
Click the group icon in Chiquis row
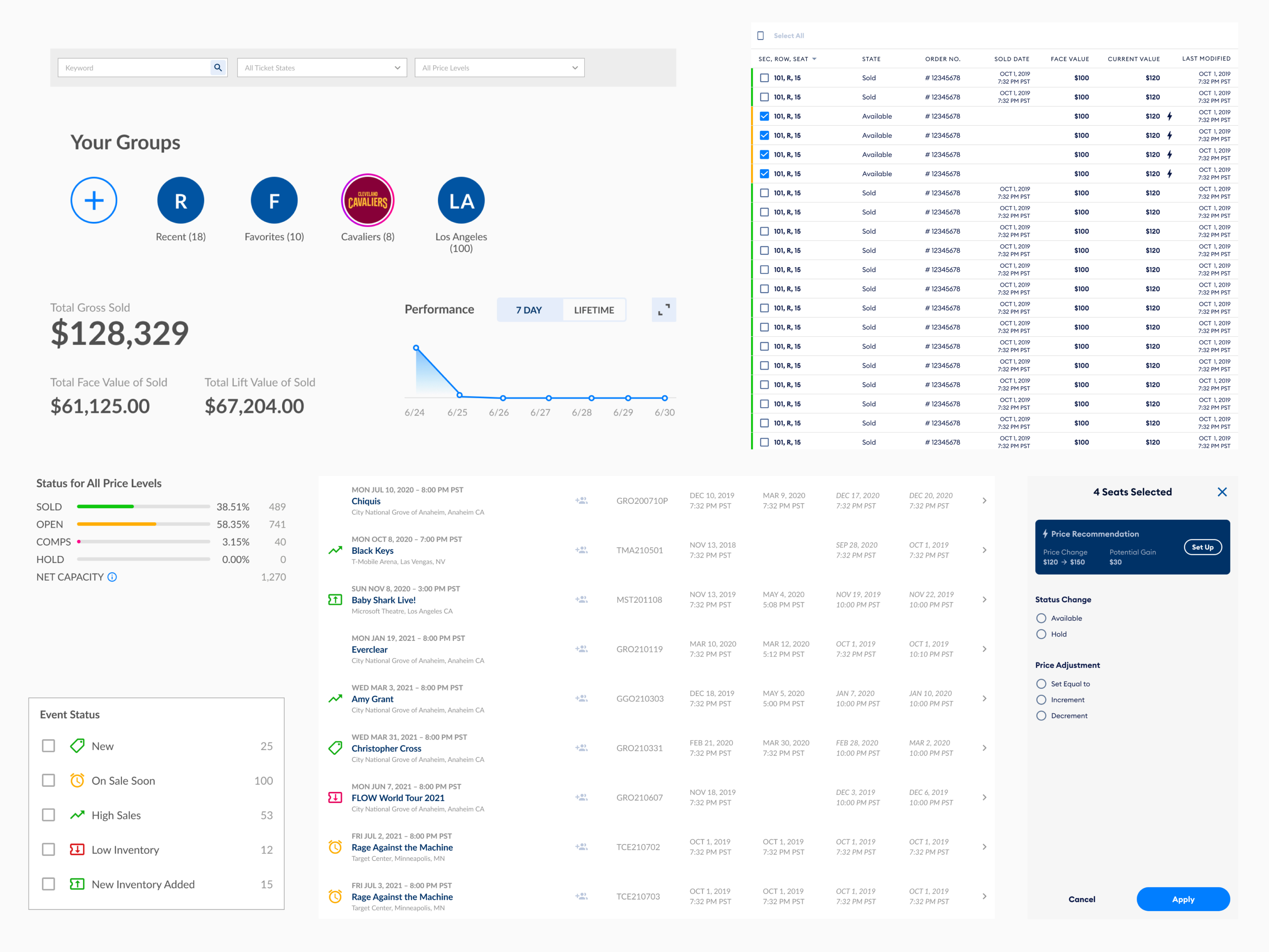tap(581, 501)
